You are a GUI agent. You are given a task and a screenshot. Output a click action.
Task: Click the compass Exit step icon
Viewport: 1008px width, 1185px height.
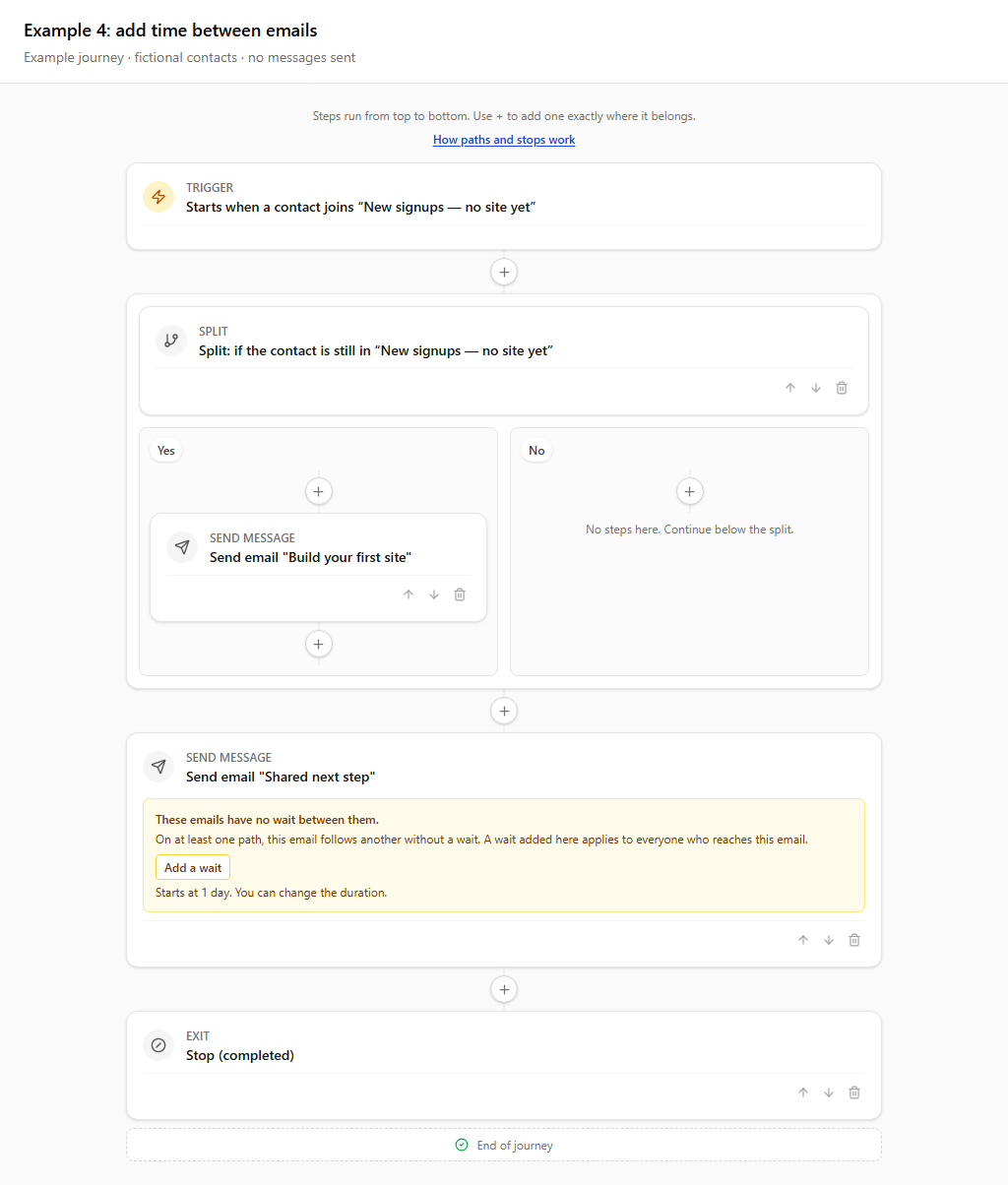pyautogui.click(x=158, y=1045)
